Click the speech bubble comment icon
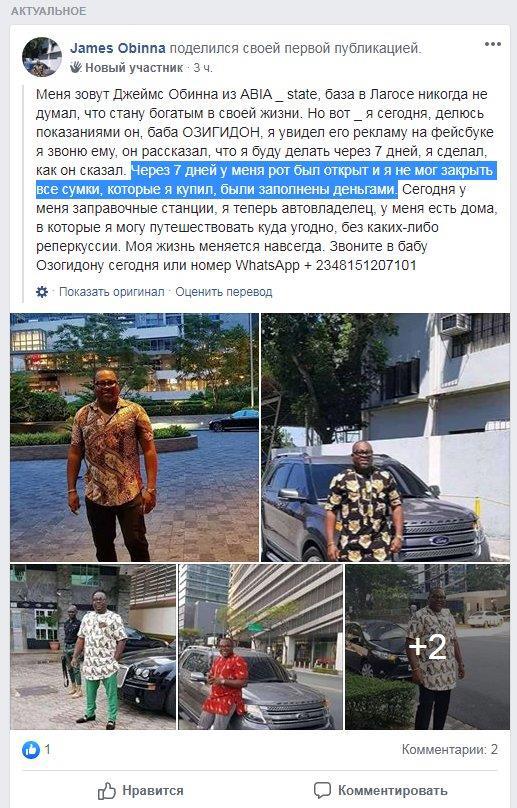Screen dimensions: 517x808 (x=322, y=790)
